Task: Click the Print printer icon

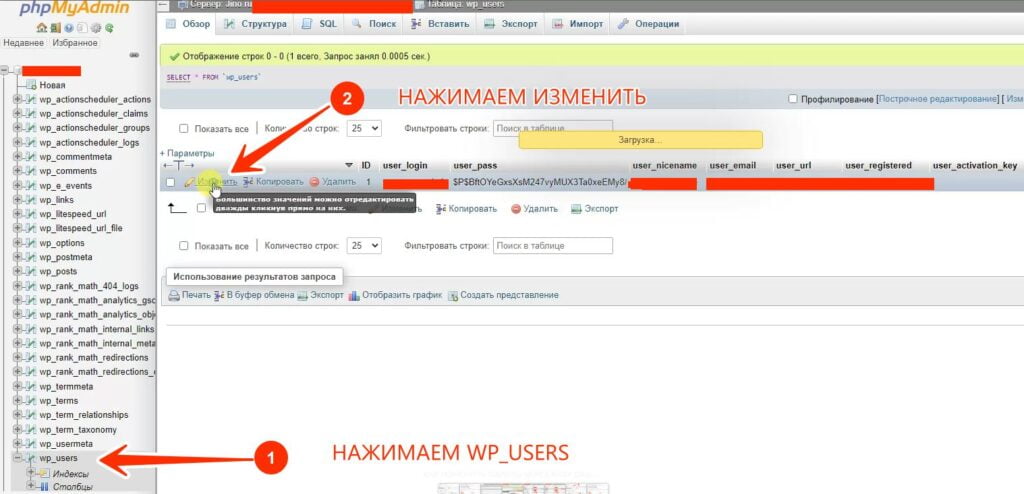Action: (x=174, y=295)
